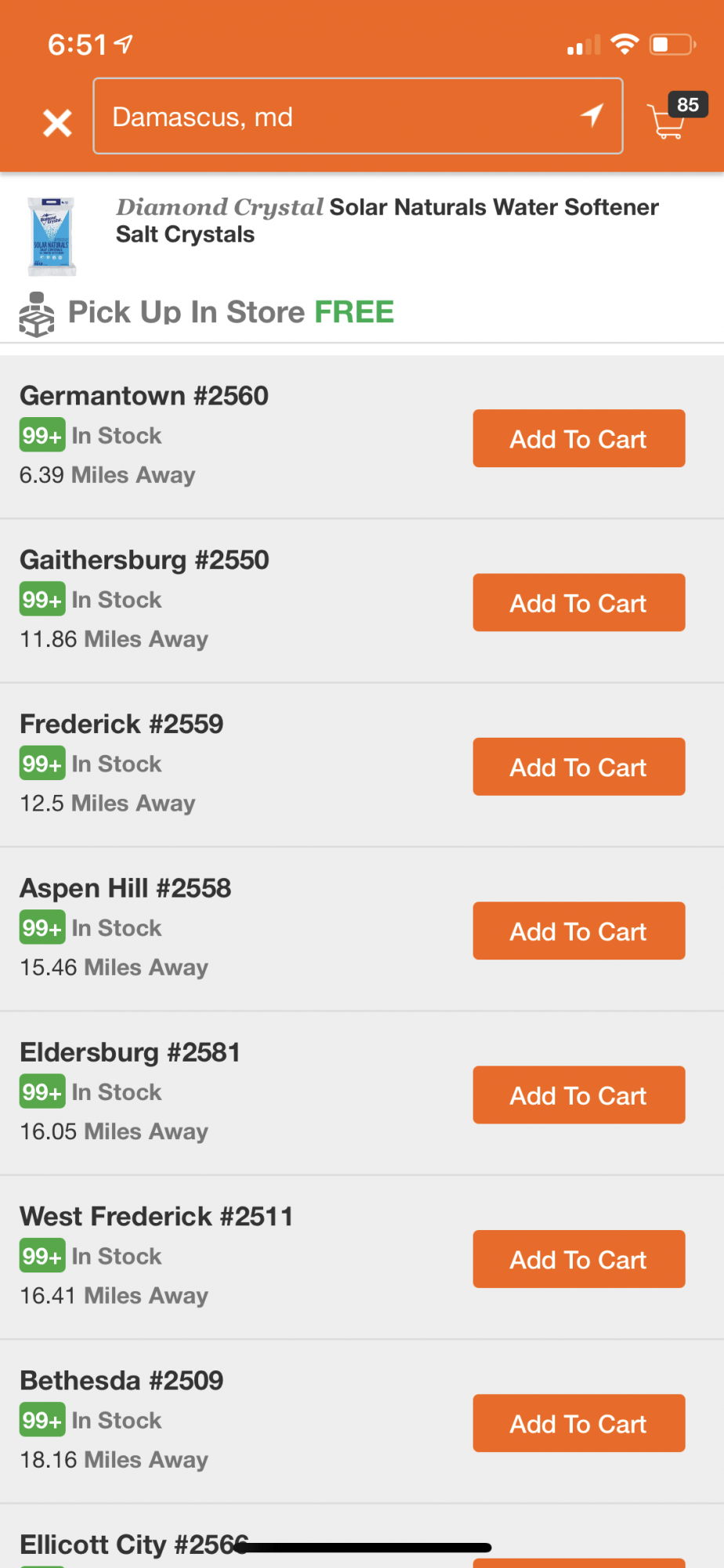Open the product title Solar Naturals Water Softener
Screen dimensions: 724x1568
click(x=388, y=220)
